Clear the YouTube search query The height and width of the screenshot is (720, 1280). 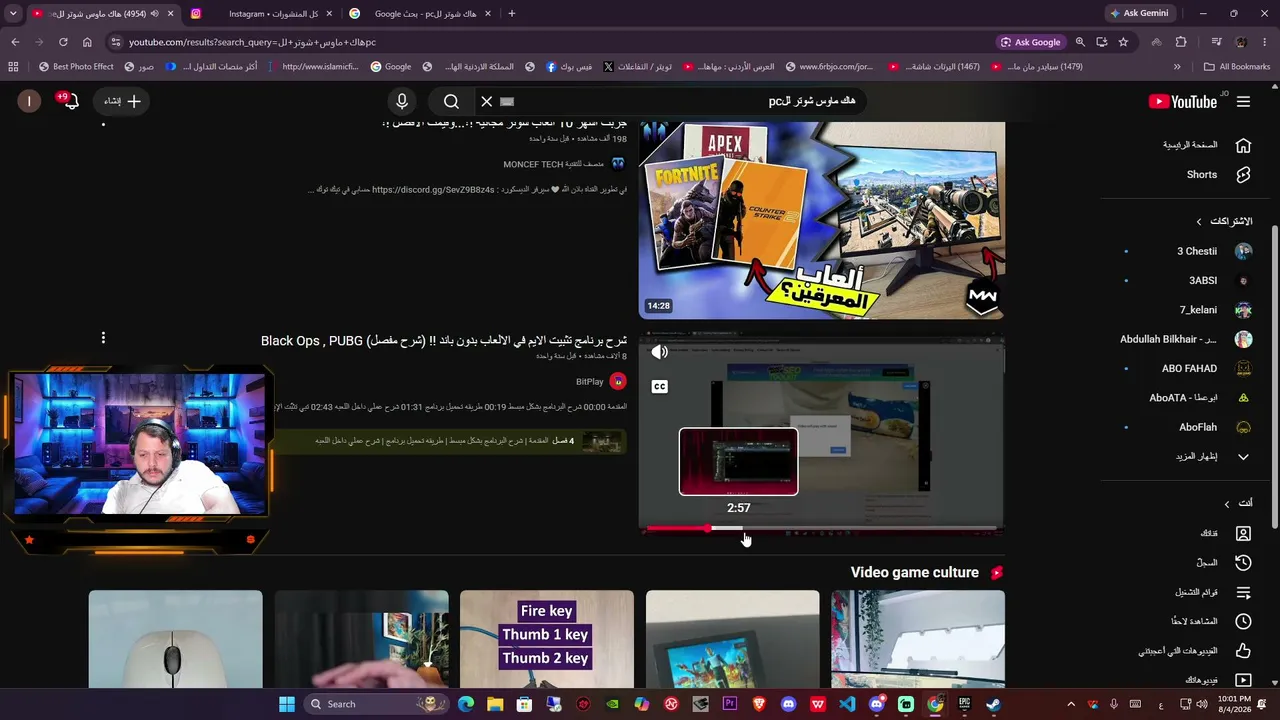pos(486,101)
